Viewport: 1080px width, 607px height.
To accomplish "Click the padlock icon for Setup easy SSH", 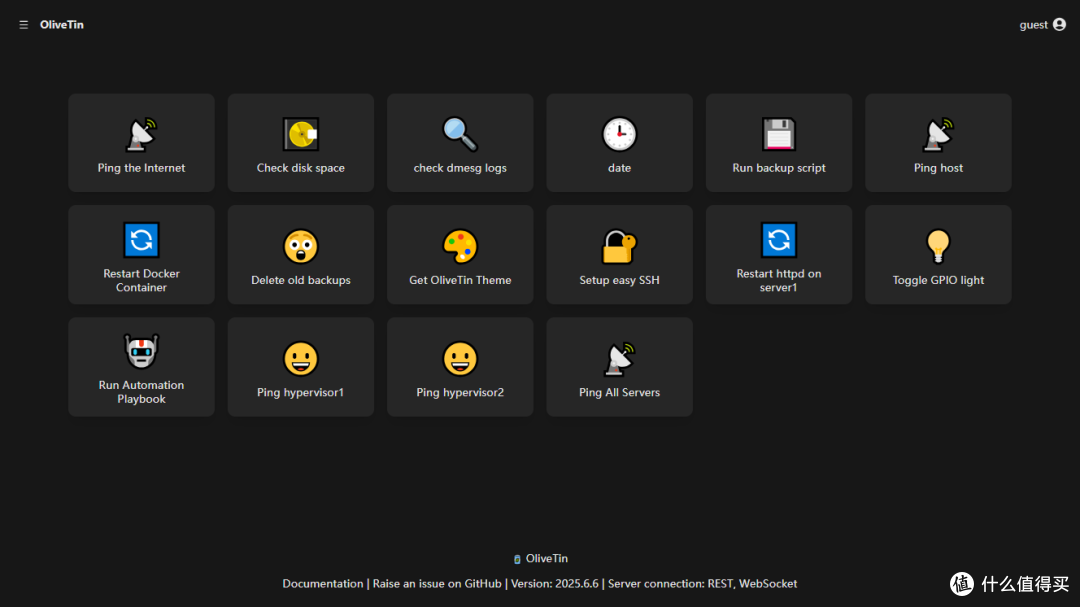I will [x=619, y=246].
